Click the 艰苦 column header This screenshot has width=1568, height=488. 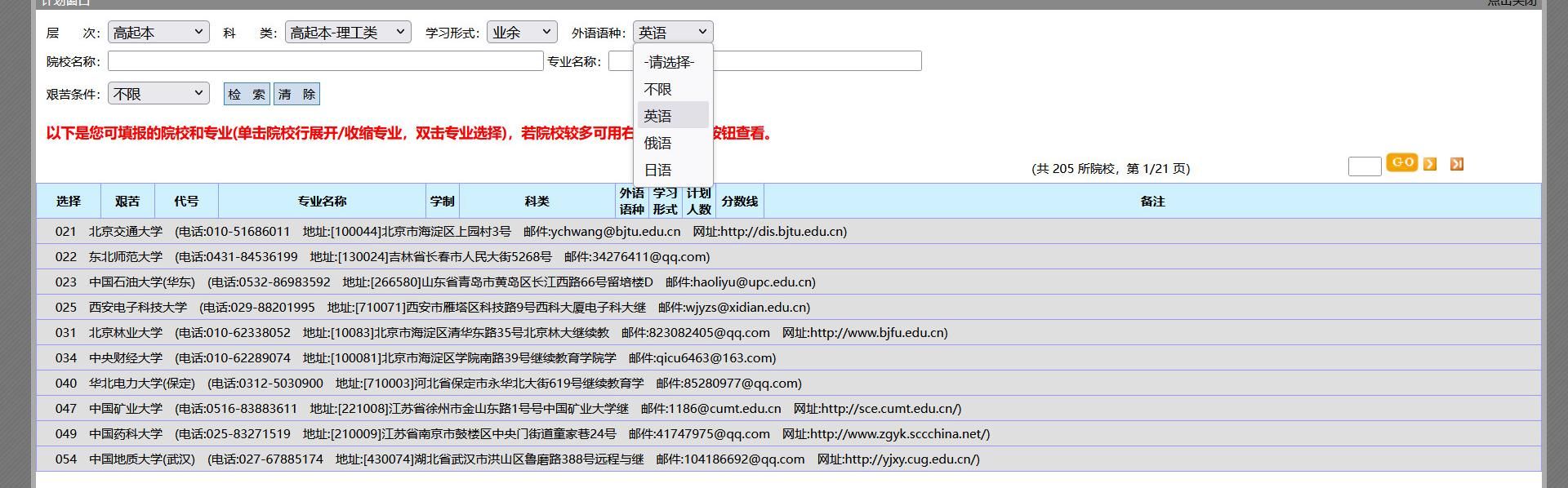127,201
